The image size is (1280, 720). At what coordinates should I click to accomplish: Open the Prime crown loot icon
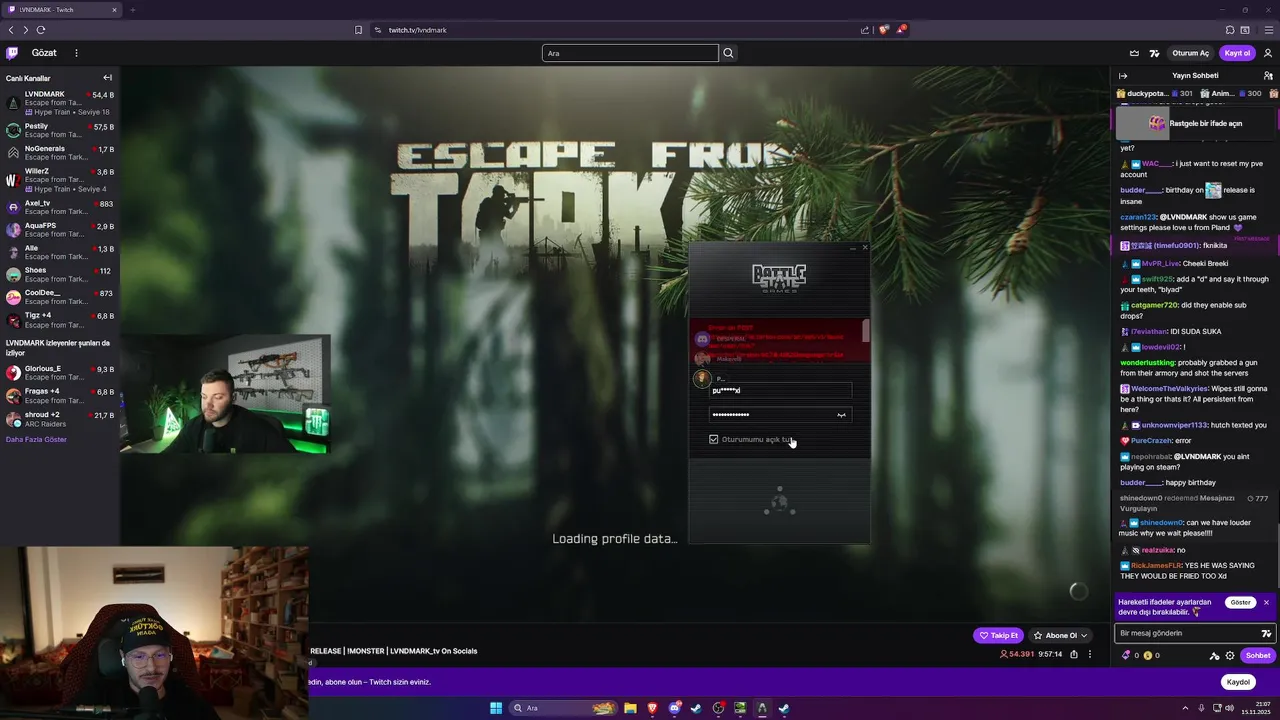pyautogui.click(x=1134, y=53)
